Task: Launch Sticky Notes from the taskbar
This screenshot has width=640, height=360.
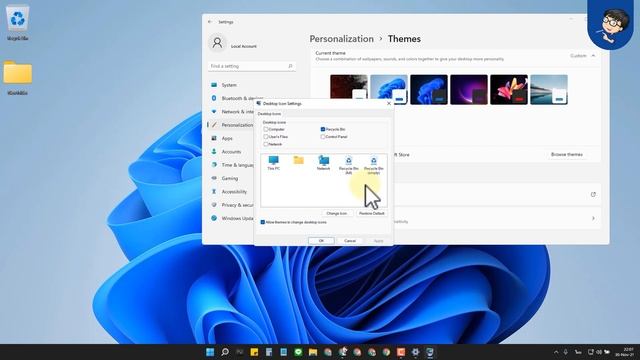Action: (254, 352)
